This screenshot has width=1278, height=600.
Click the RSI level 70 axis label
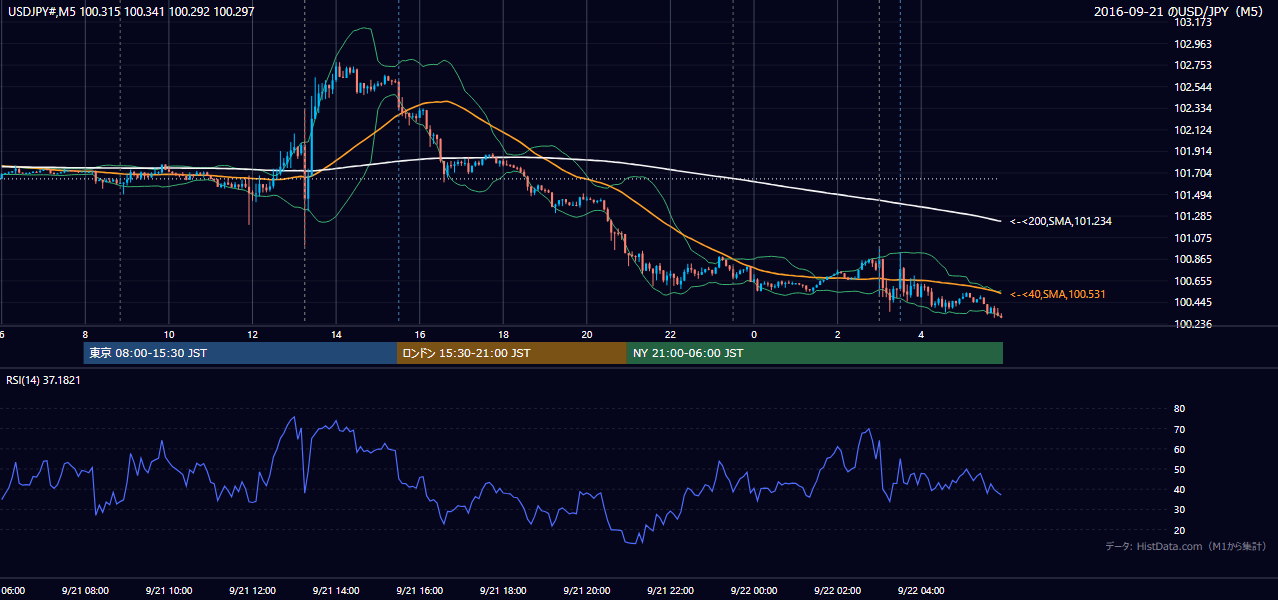[1179, 429]
